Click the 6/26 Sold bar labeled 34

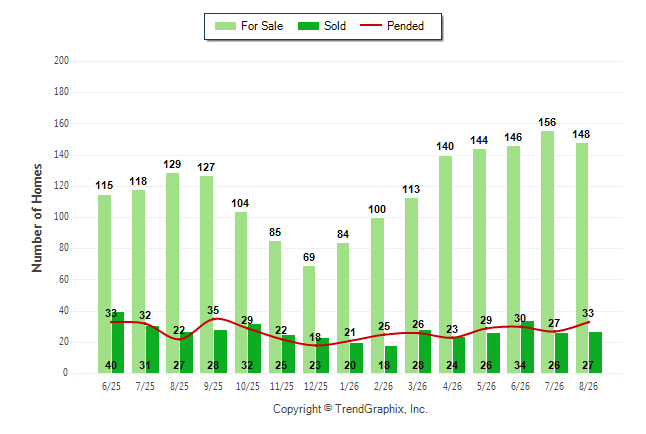click(527, 347)
